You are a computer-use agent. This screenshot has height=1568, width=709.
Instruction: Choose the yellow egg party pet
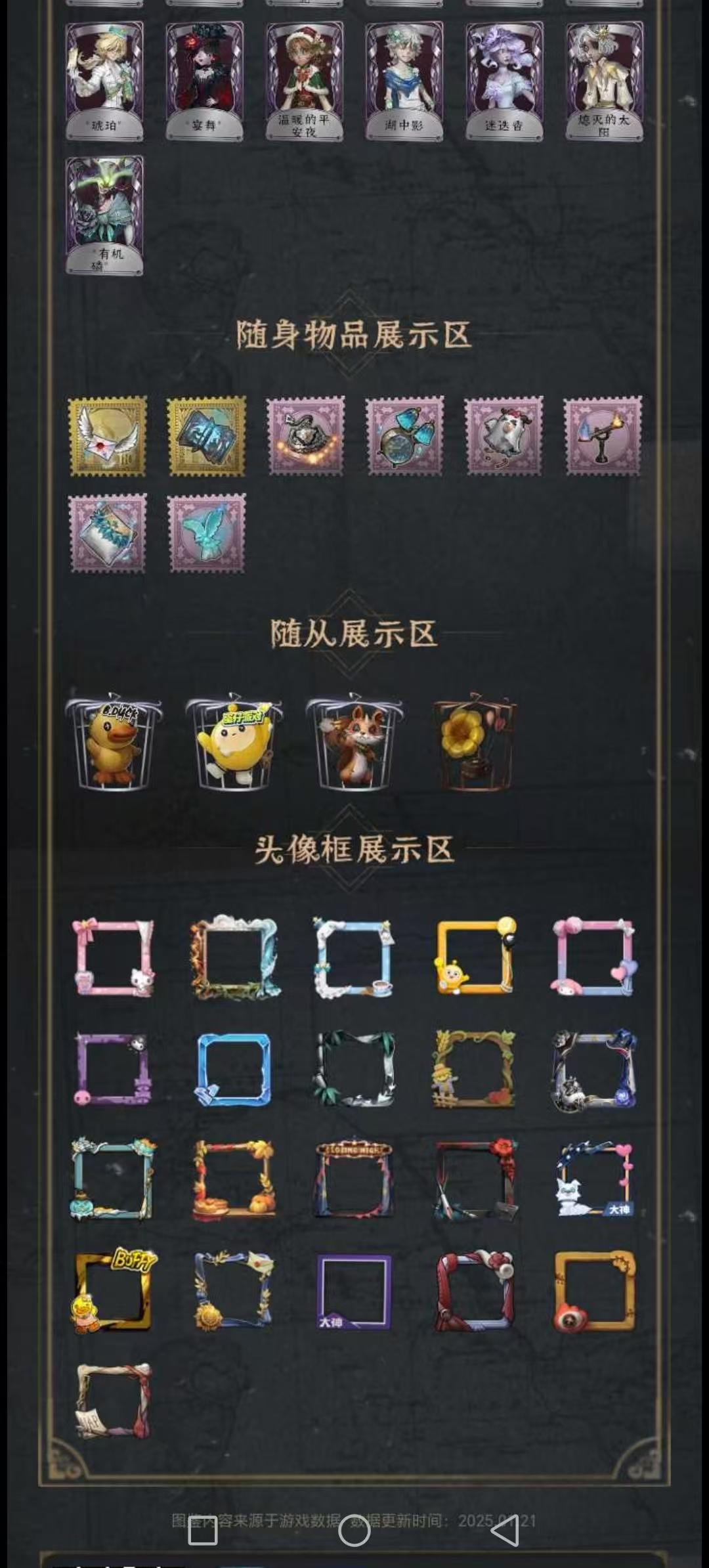coord(234,741)
